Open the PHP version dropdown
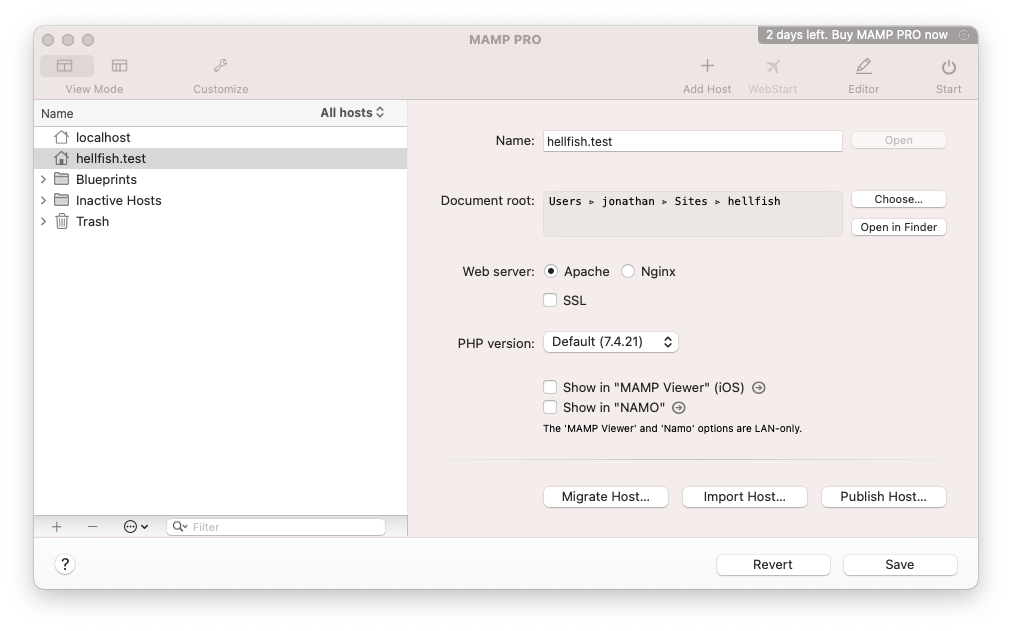 [x=611, y=341]
